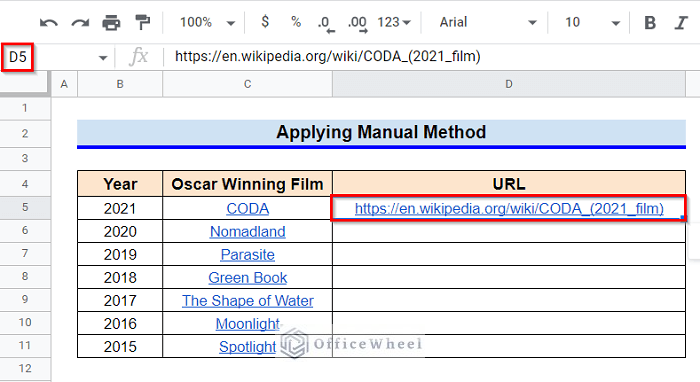This screenshot has width=700, height=382.
Task: Select the Paint format roller icon
Action: click(142, 22)
